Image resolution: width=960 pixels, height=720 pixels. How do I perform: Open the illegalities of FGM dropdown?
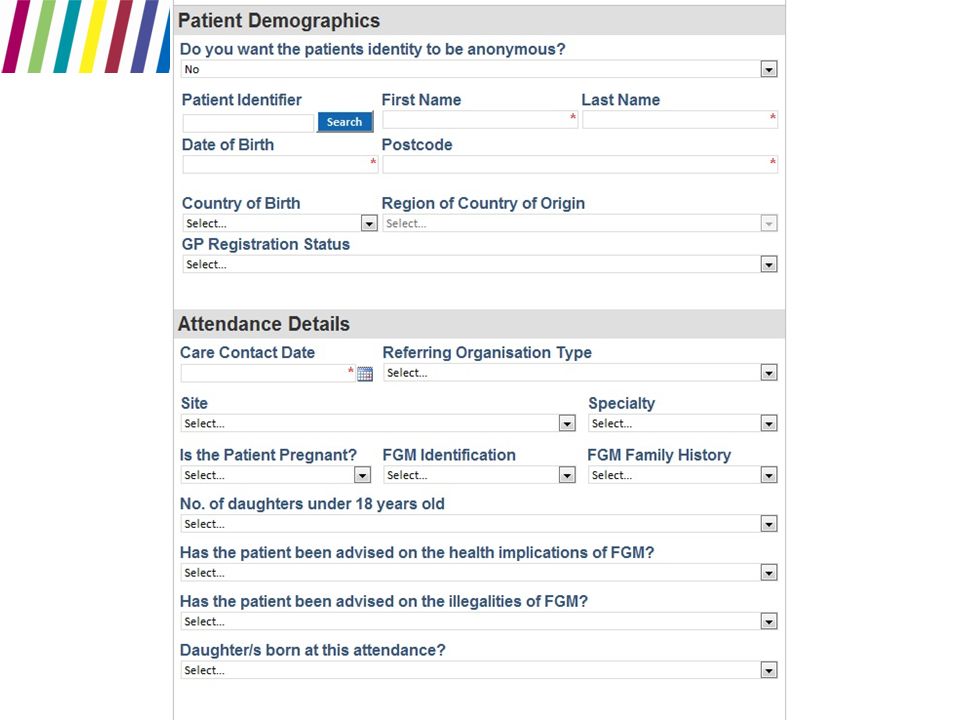tap(479, 621)
